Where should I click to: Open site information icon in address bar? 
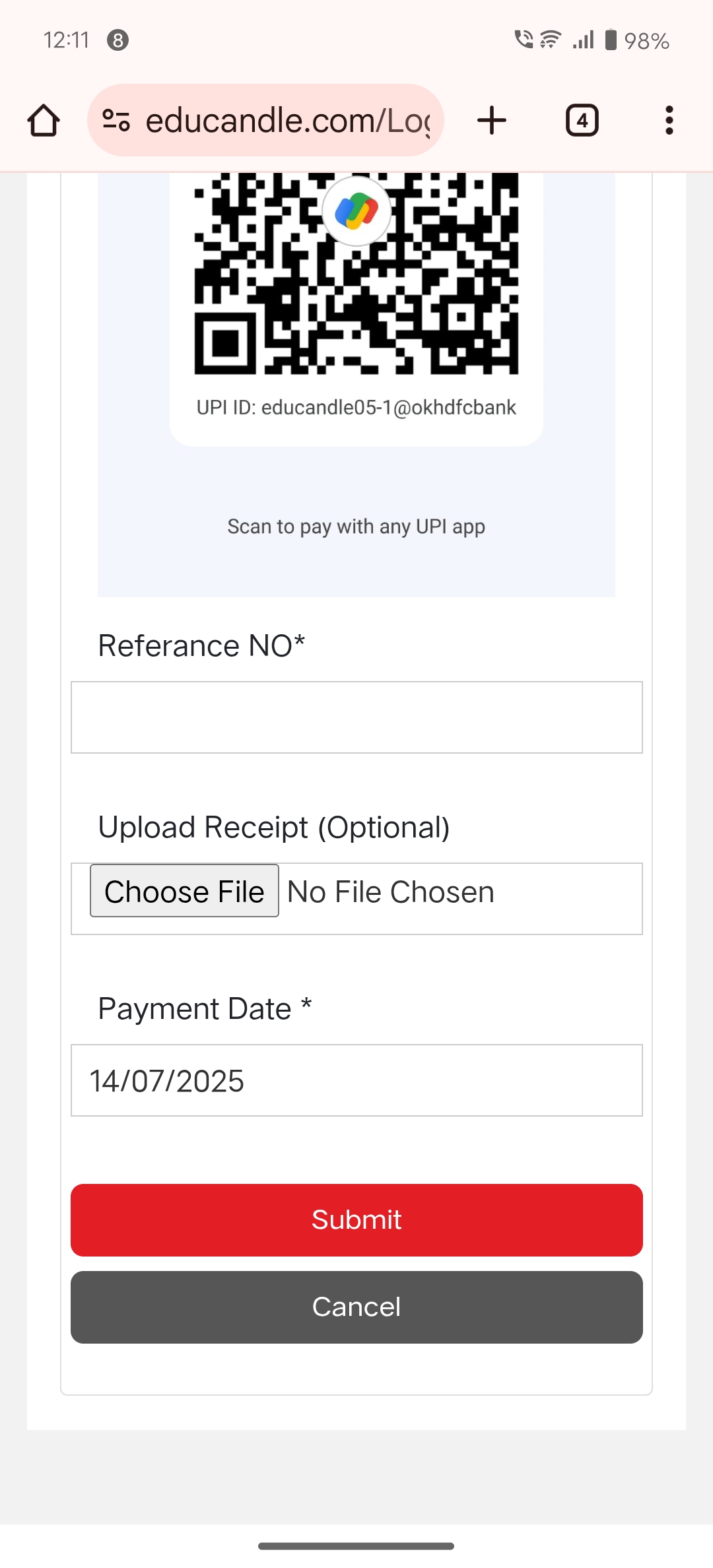[x=116, y=121]
